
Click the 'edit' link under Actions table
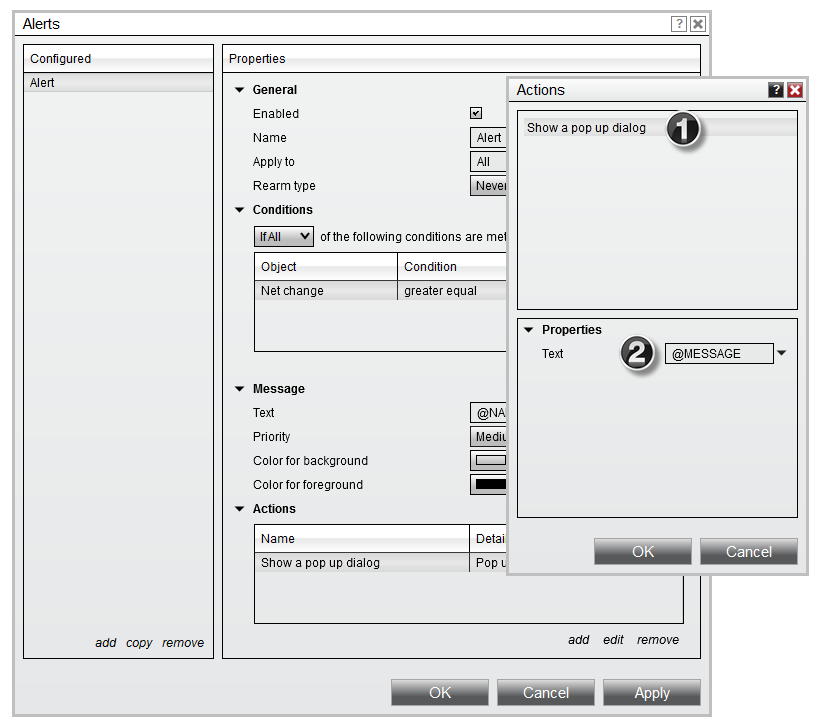[x=613, y=640]
